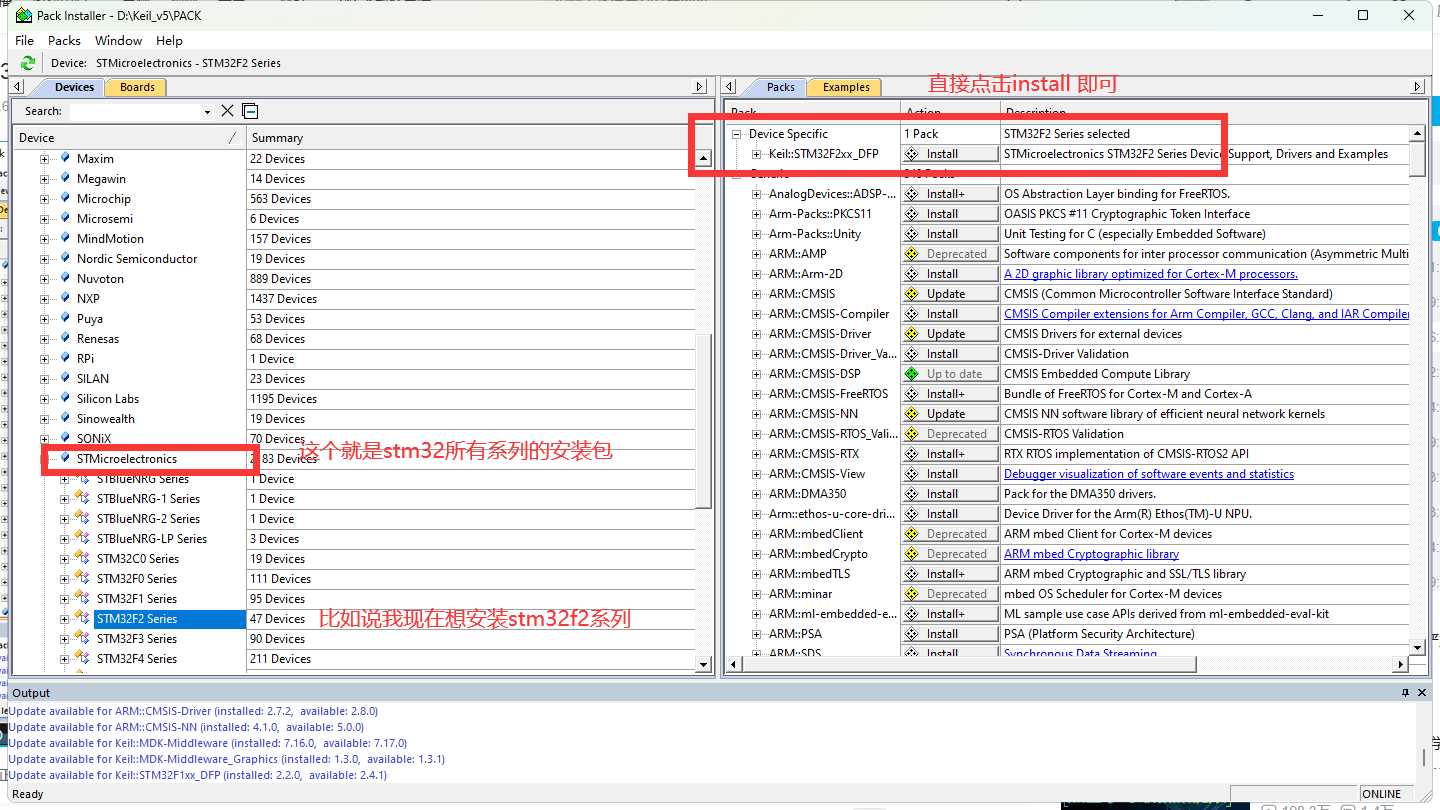The width and height of the screenshot is (1440, 810).
Task: Open the ARM mbed Cryptographic library link
Action: (x=1091, y=554)
